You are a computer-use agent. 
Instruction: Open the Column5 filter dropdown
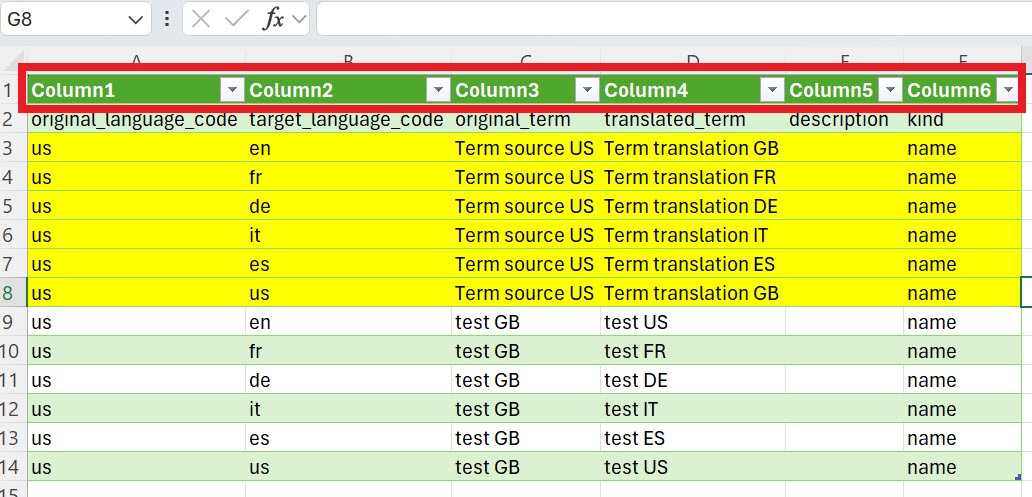890,91
